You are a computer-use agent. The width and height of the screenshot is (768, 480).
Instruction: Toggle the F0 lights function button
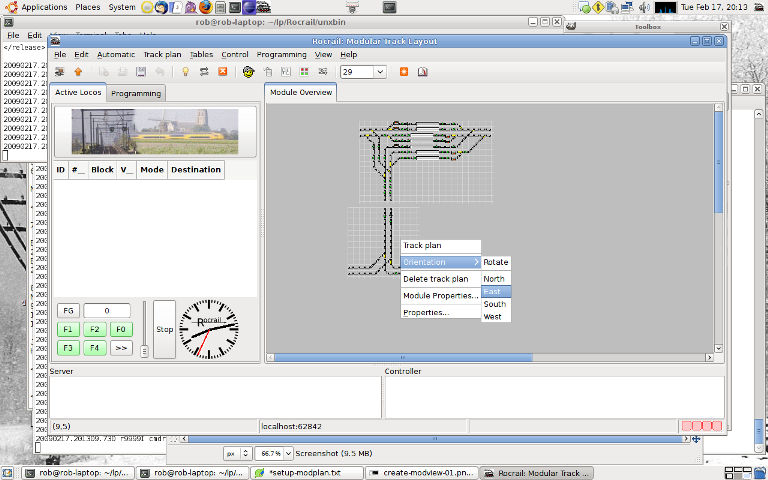click(120, 329)
